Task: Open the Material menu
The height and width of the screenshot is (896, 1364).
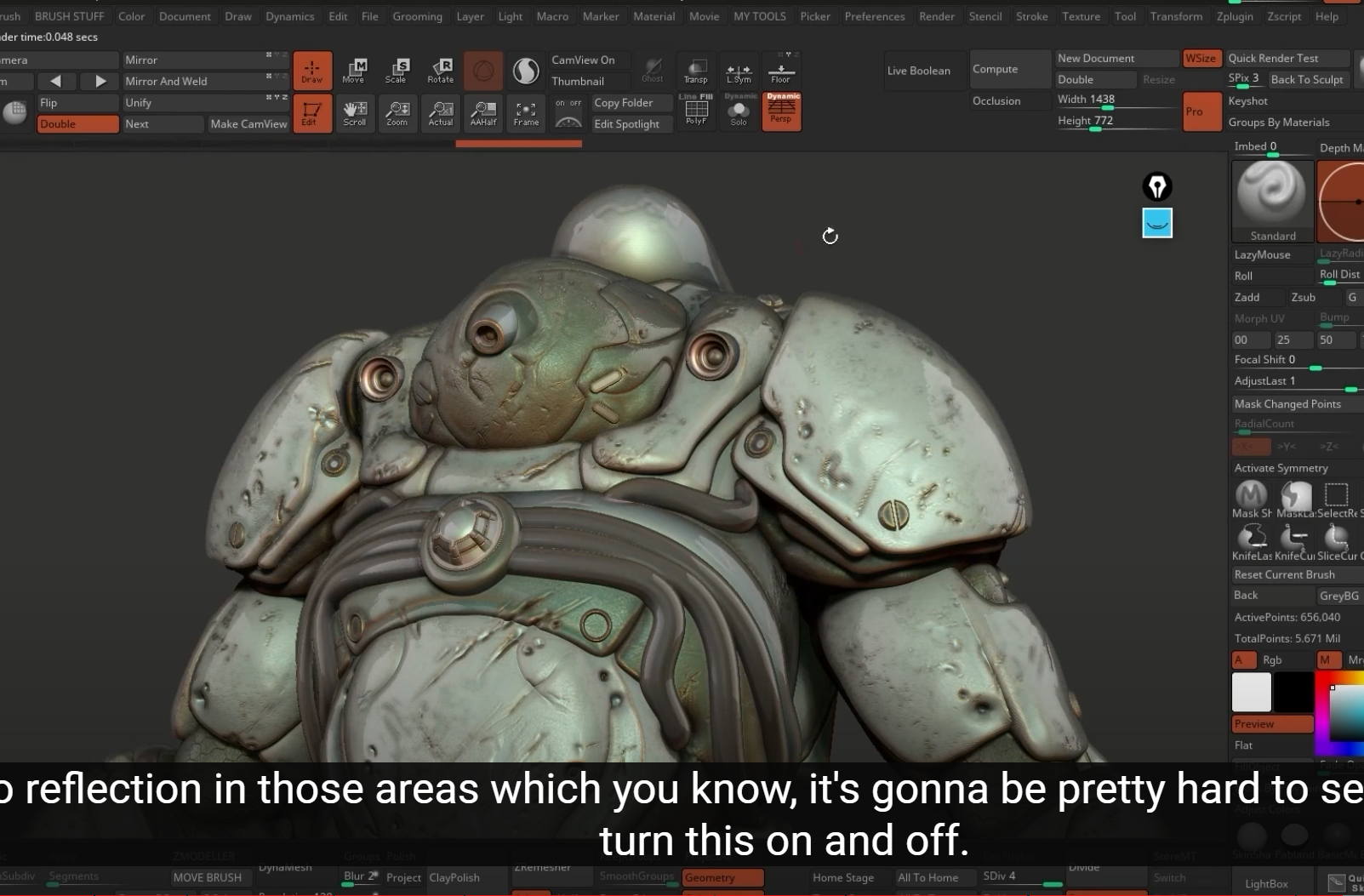Action: tap(653, 16)
